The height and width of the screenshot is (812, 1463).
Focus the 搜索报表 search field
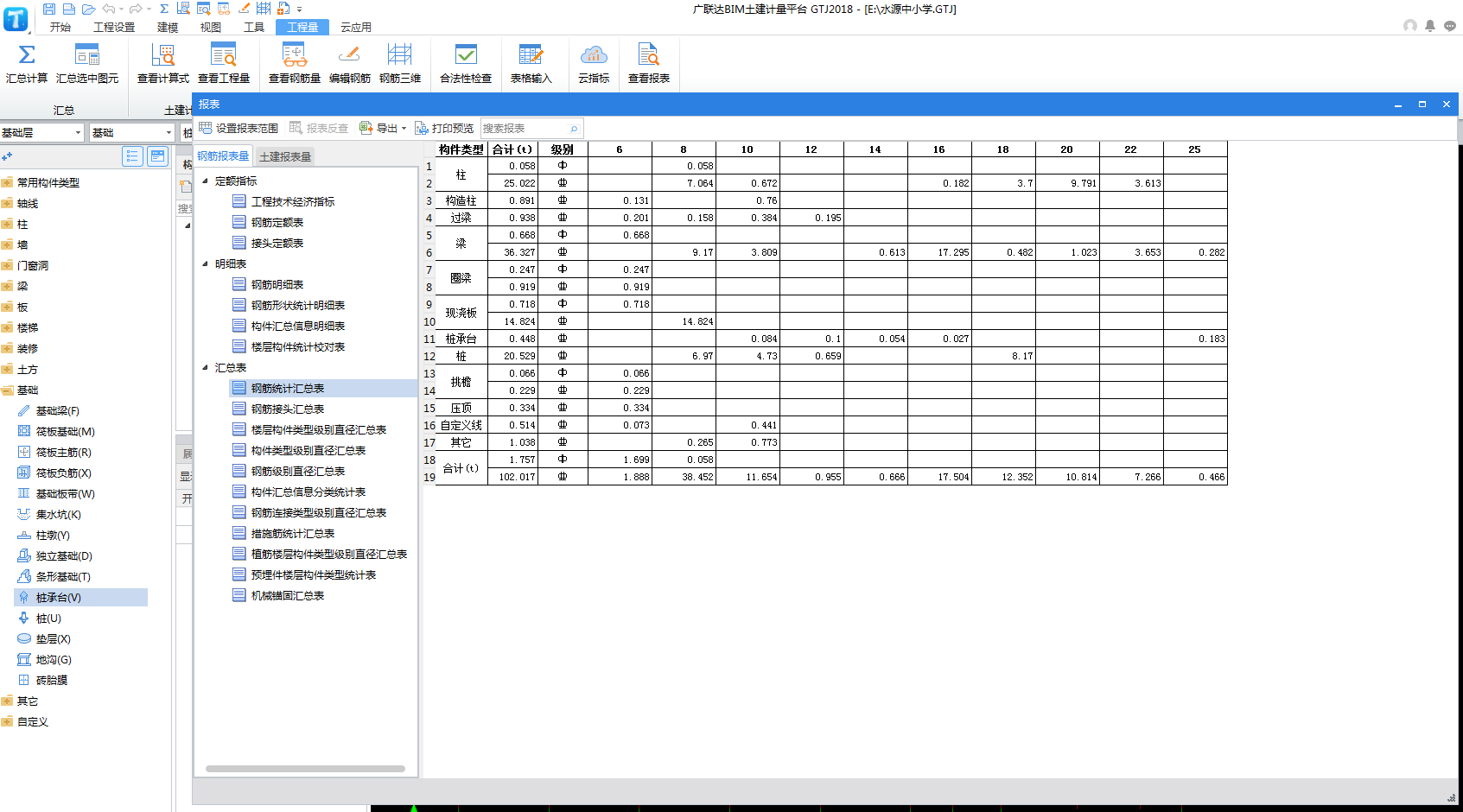531,128
